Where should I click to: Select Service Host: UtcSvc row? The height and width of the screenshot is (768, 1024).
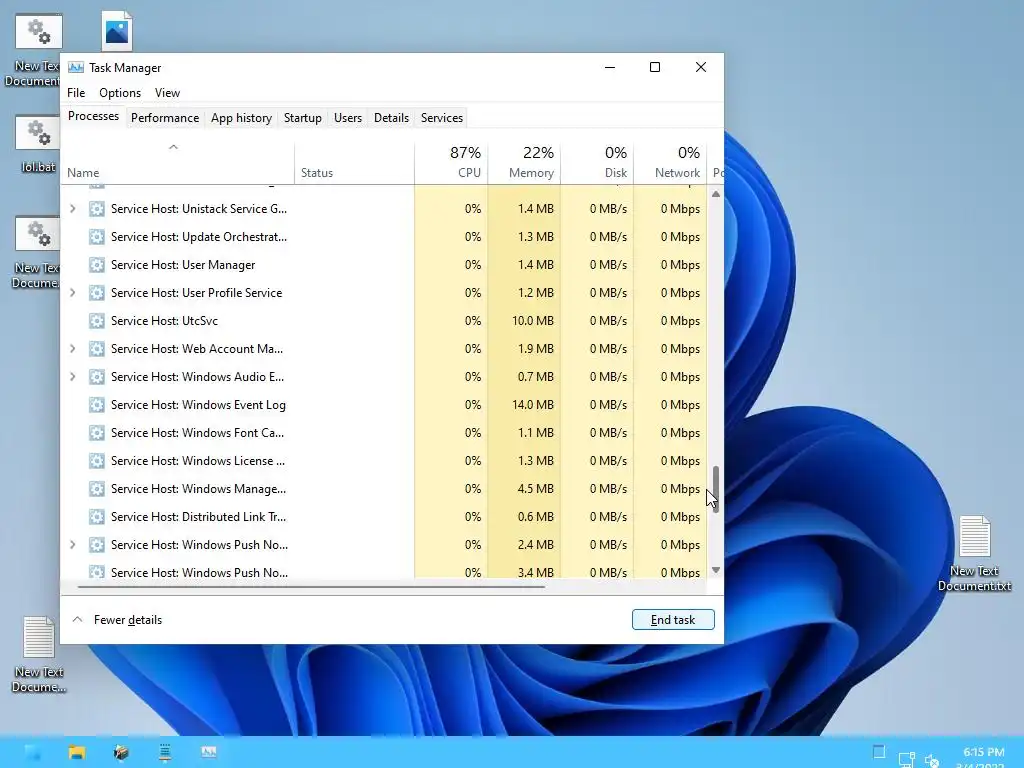tap(384, 321)
